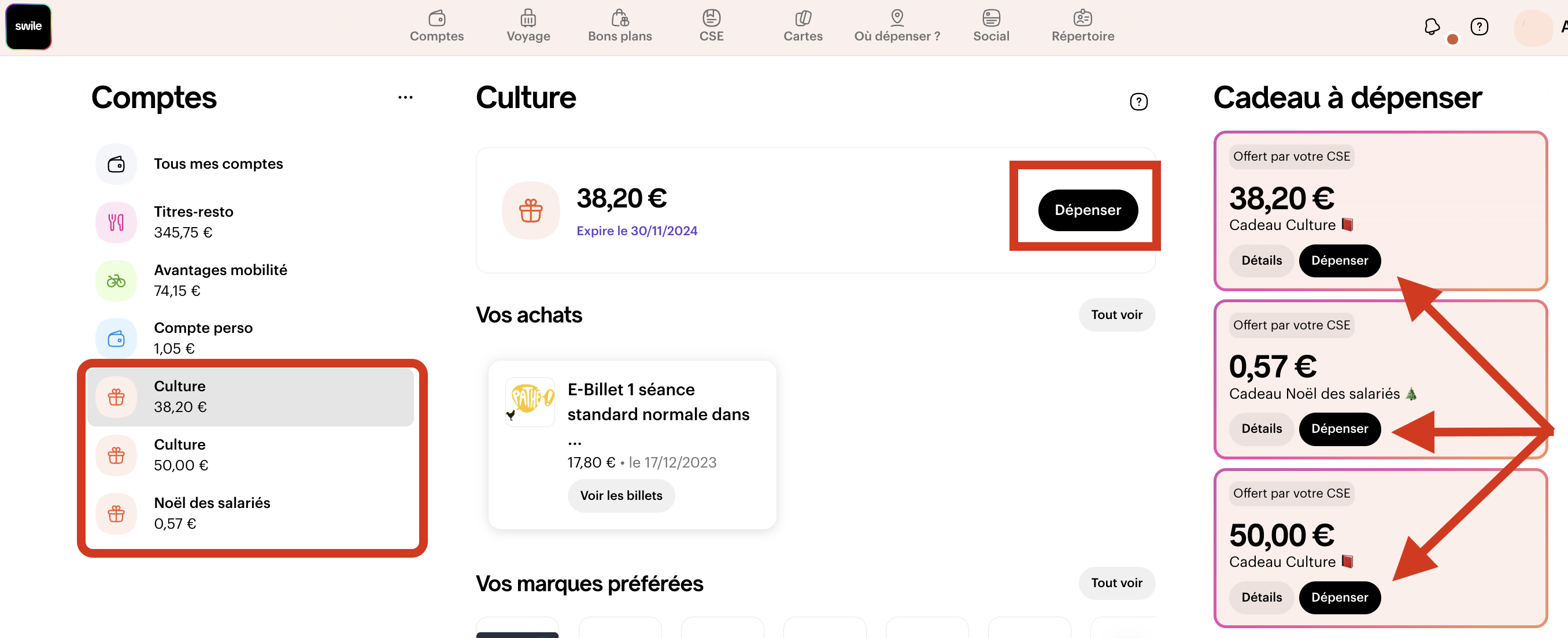1568x638 pixels.
Task: Click the Culture section help icon
Action: click(1138, 102)
